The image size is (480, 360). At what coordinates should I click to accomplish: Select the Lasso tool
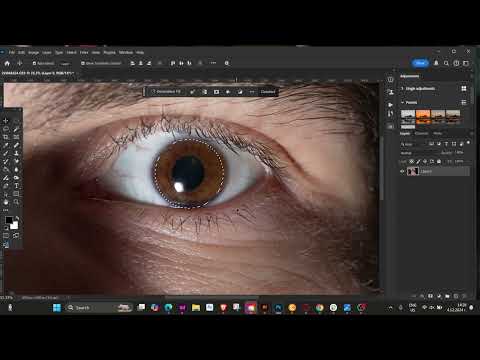[x=6, y=129]
